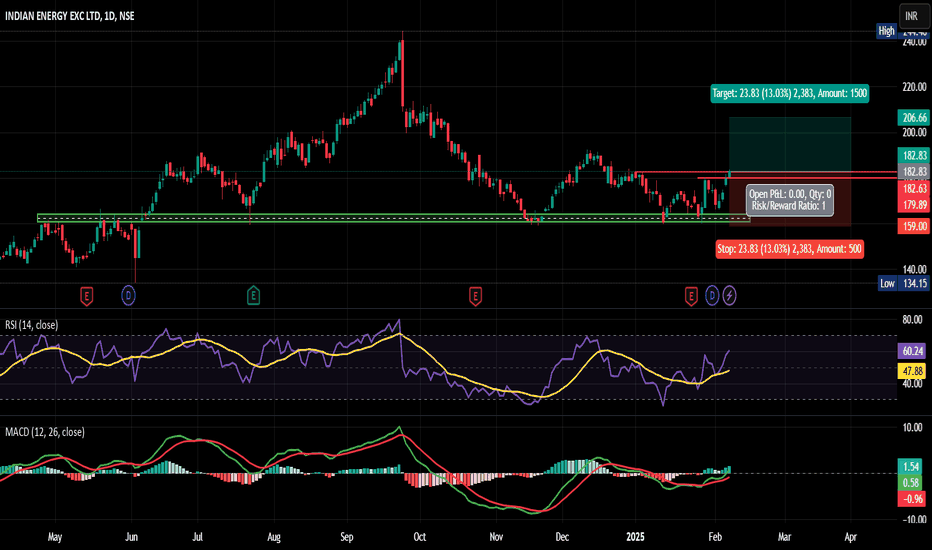
Task: Click the purple 60.24 RSI value label
Action: [912, 351]
